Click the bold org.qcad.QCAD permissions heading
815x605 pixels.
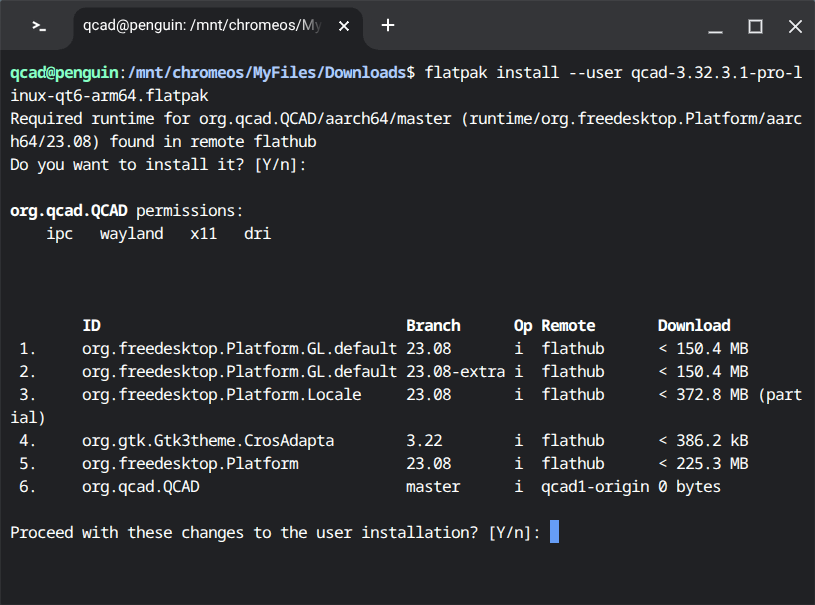(x=68, y=211)
